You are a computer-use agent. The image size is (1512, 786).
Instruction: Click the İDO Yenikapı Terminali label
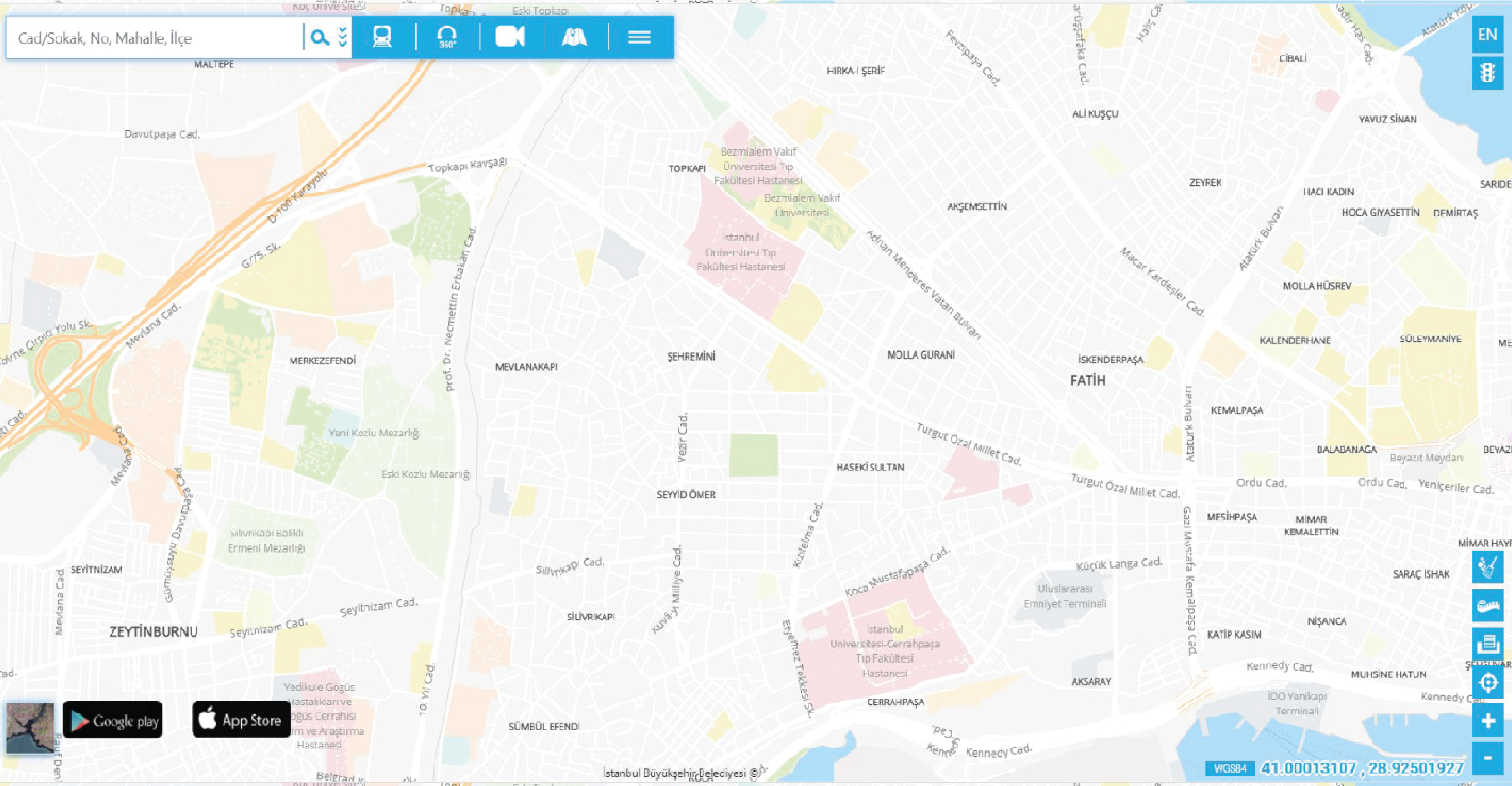pyautogui.click(x=1297, y=703)
